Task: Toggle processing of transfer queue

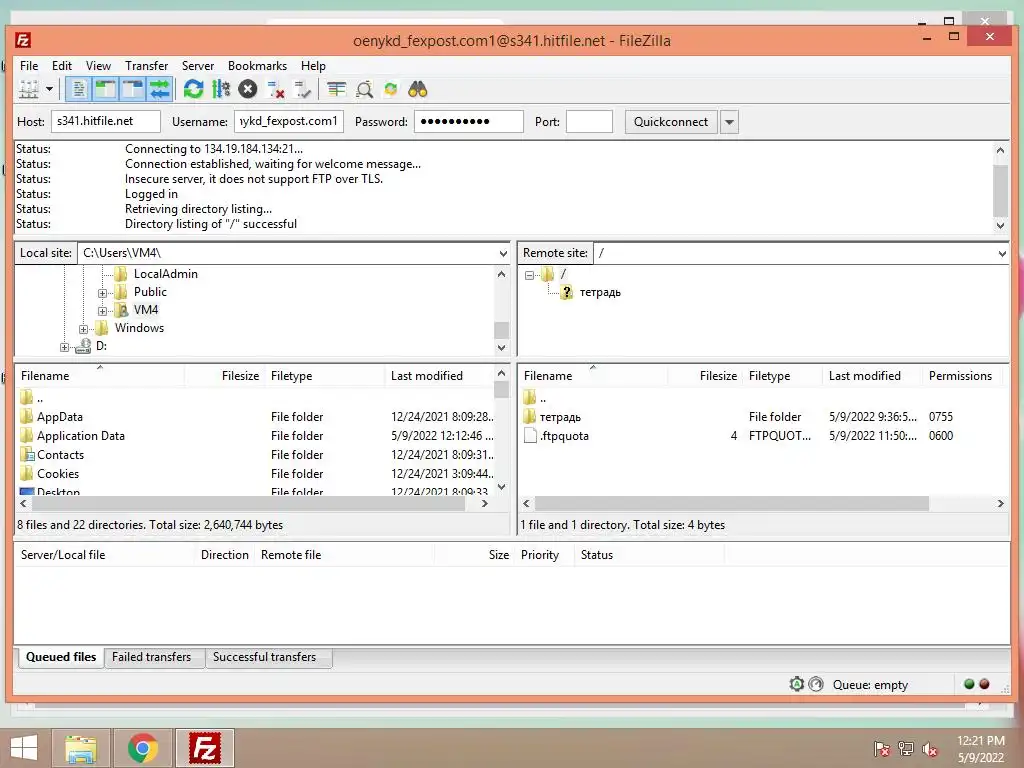Action: [x=221, y=89]
